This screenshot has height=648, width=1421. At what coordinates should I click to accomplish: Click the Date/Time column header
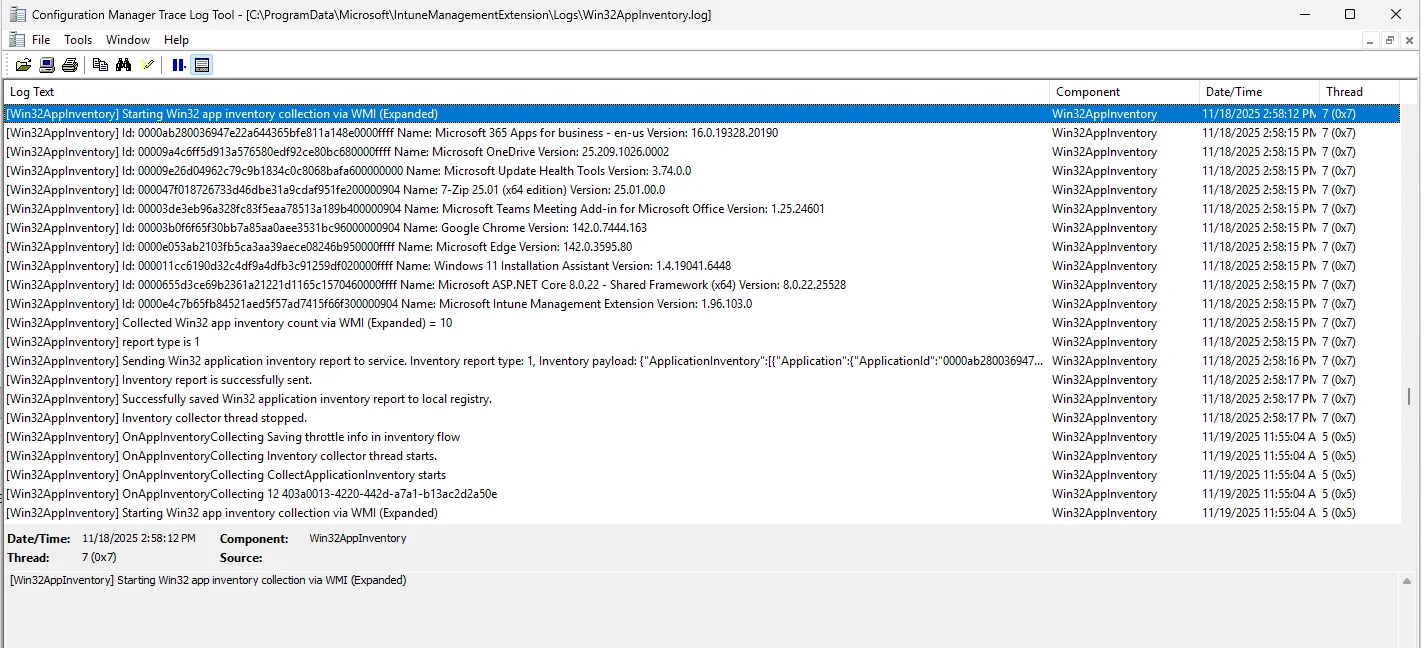(1259, 92)
